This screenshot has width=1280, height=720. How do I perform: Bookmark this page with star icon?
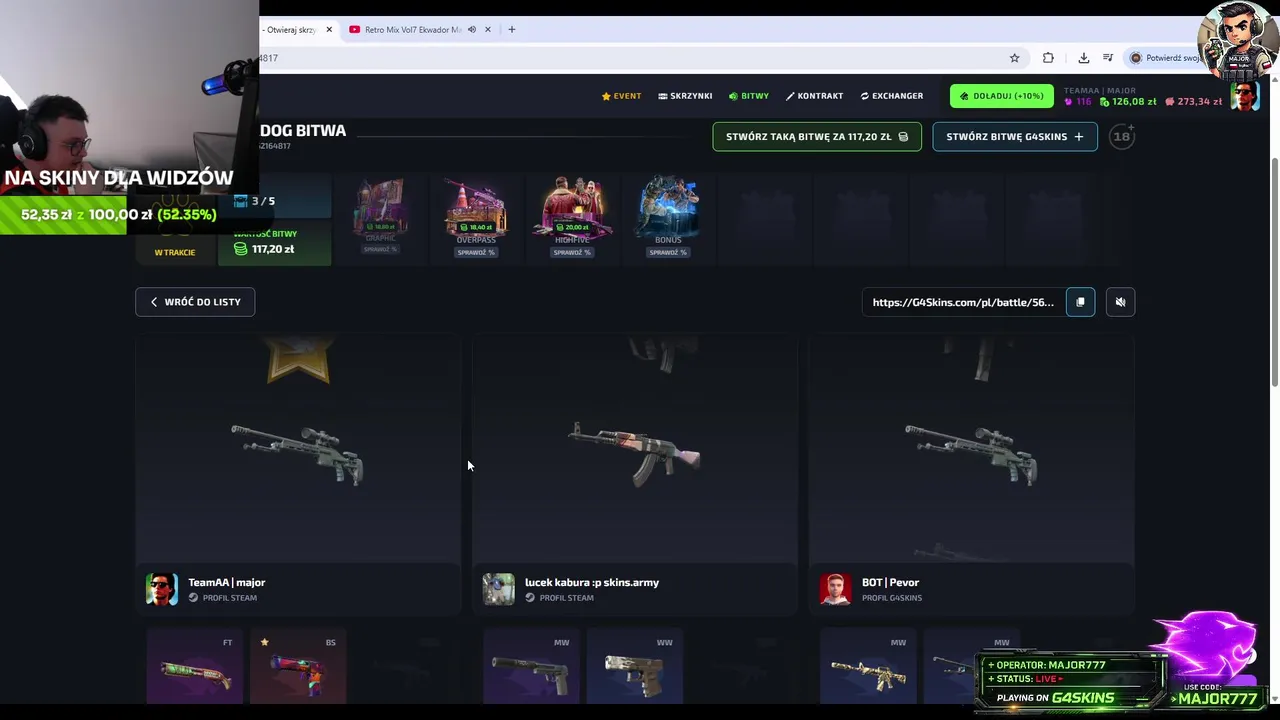[x=1014, y=58]
